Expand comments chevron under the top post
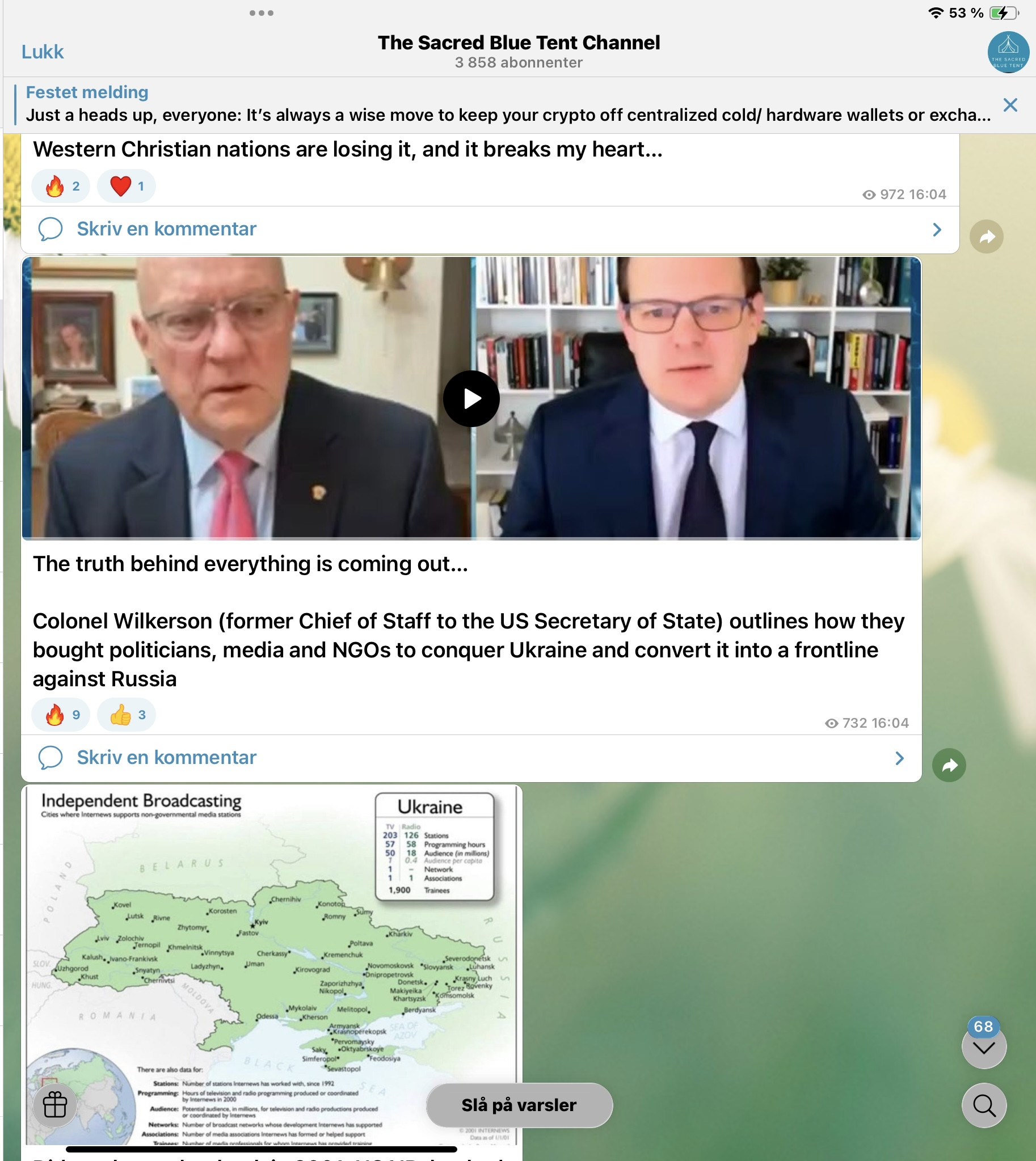The width and height of the screenshot is (1036, 1161). pos(937,229)
